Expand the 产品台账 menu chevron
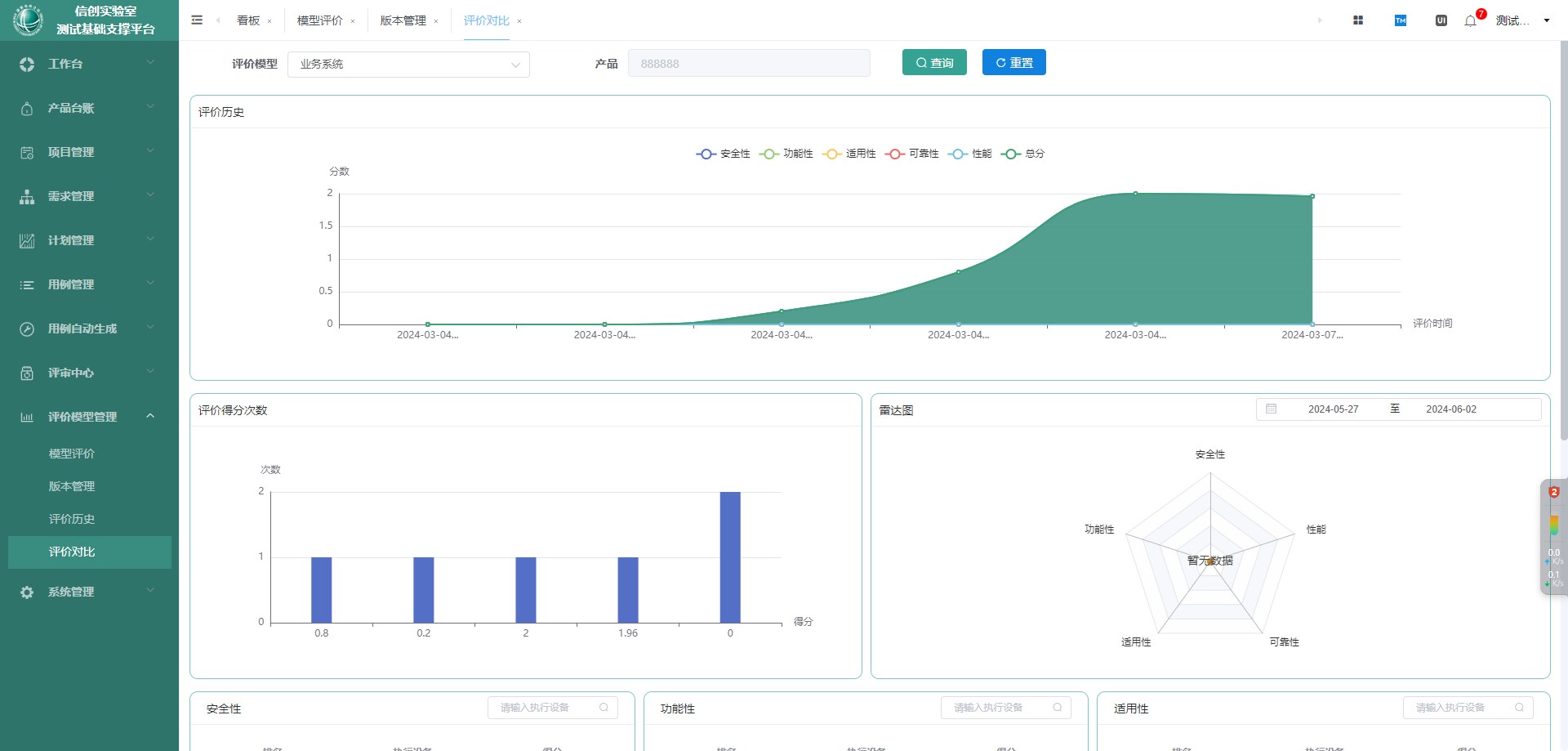1568x751 pixels. 150,107
